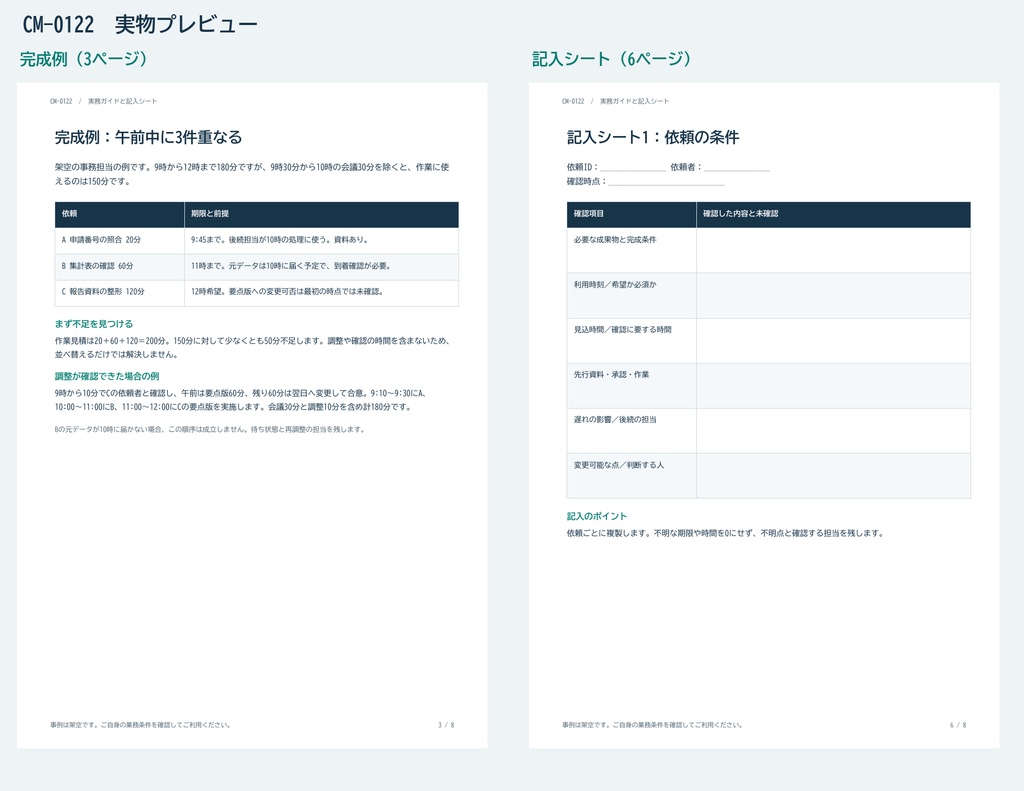The width and height of the screenshot is (1024, 791).
Task: Click the 見込時間／確認に要する時間 row label
Action: (x=622, y=330)
